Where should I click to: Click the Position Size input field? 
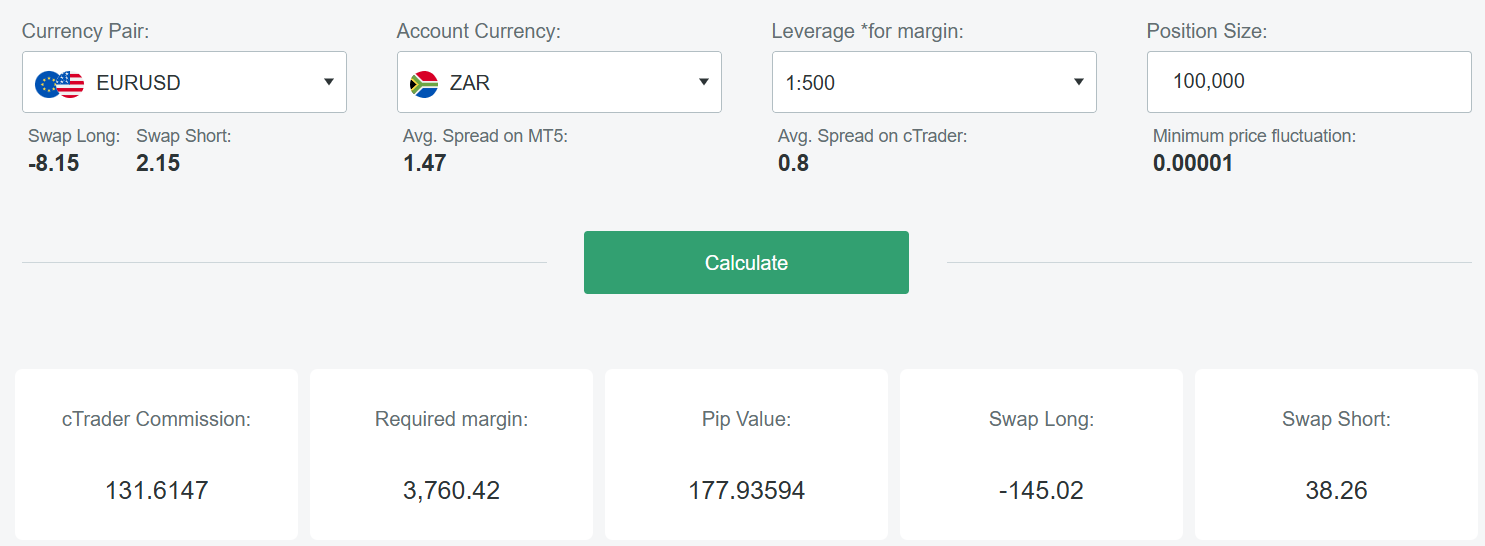[1308, 82]
